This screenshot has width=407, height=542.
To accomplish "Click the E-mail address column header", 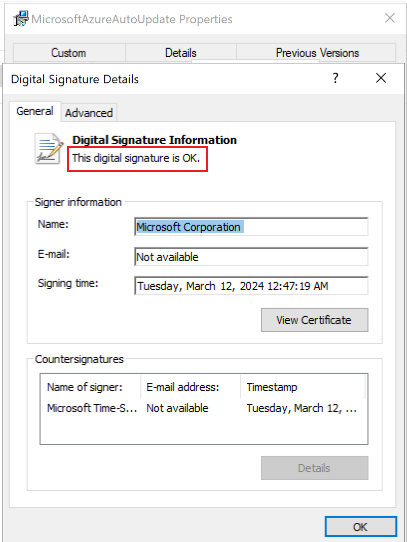I will click(x=191, y=387).
